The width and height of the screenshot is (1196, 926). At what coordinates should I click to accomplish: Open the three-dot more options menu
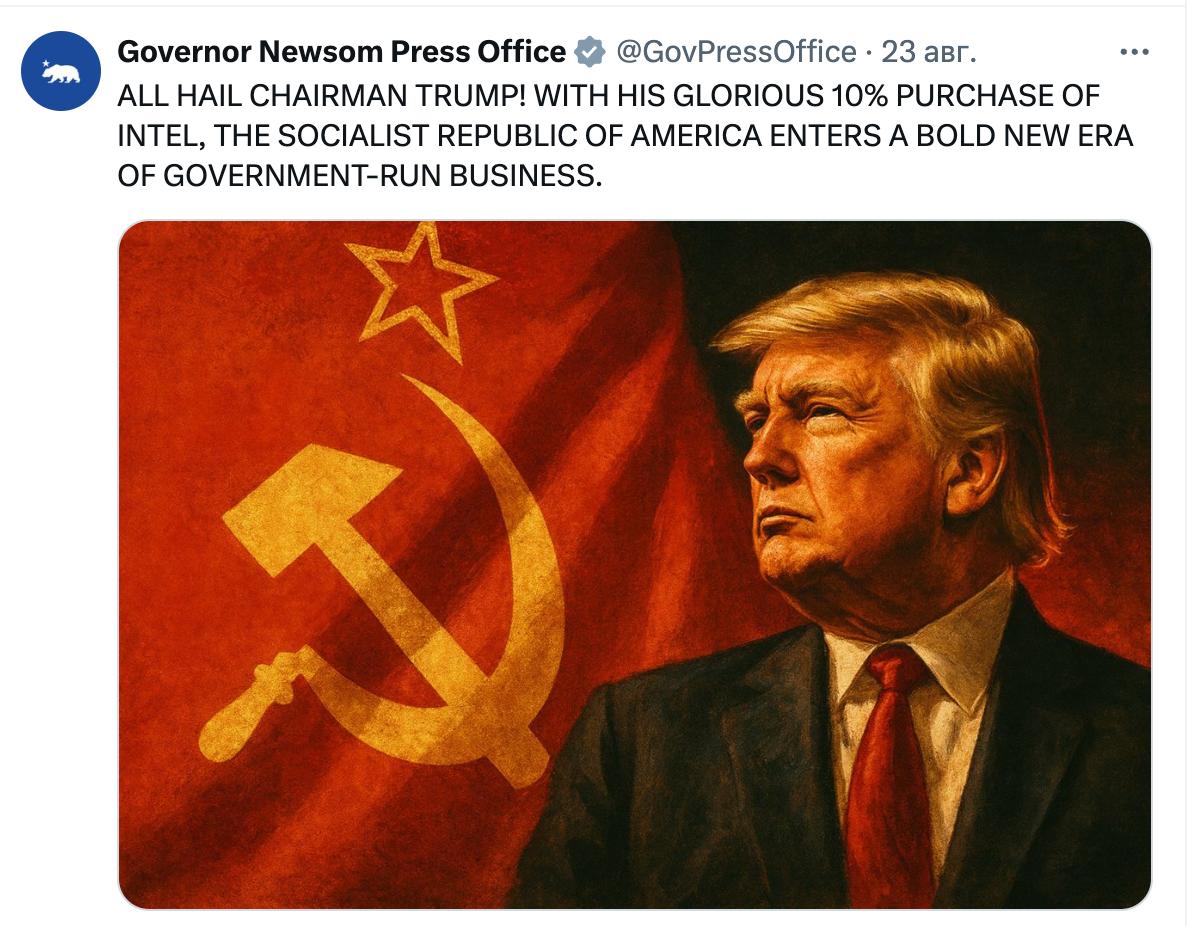click(1134, 52)
